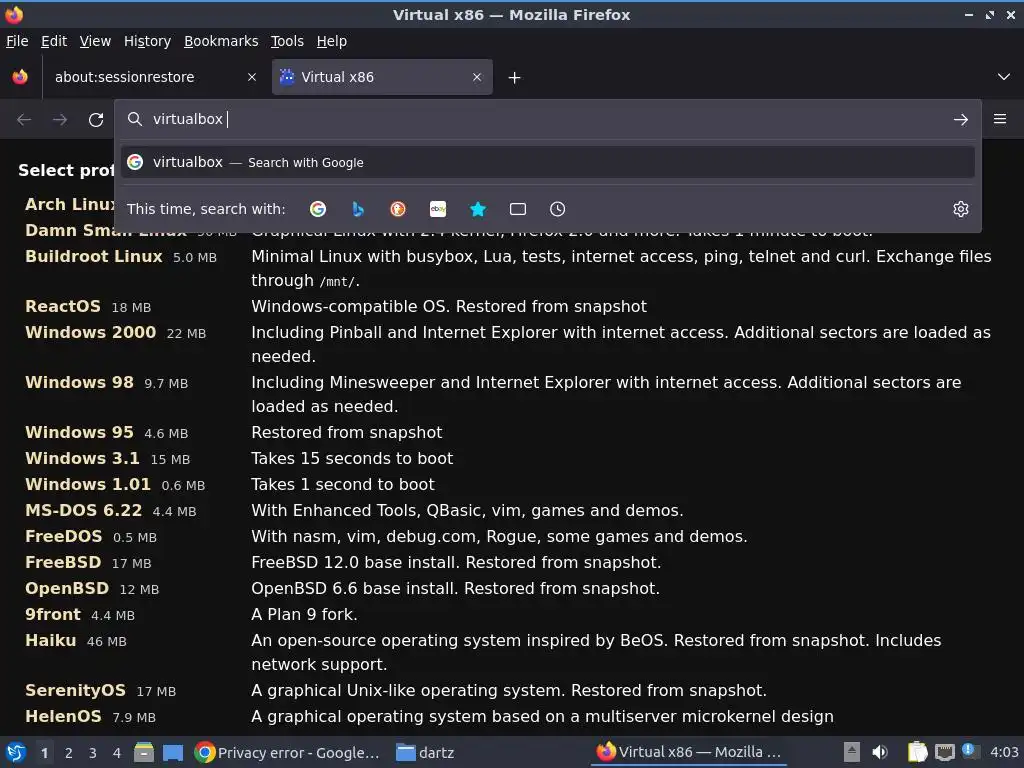Open the Windows 1.01 profile

click(x=88, y=485)
